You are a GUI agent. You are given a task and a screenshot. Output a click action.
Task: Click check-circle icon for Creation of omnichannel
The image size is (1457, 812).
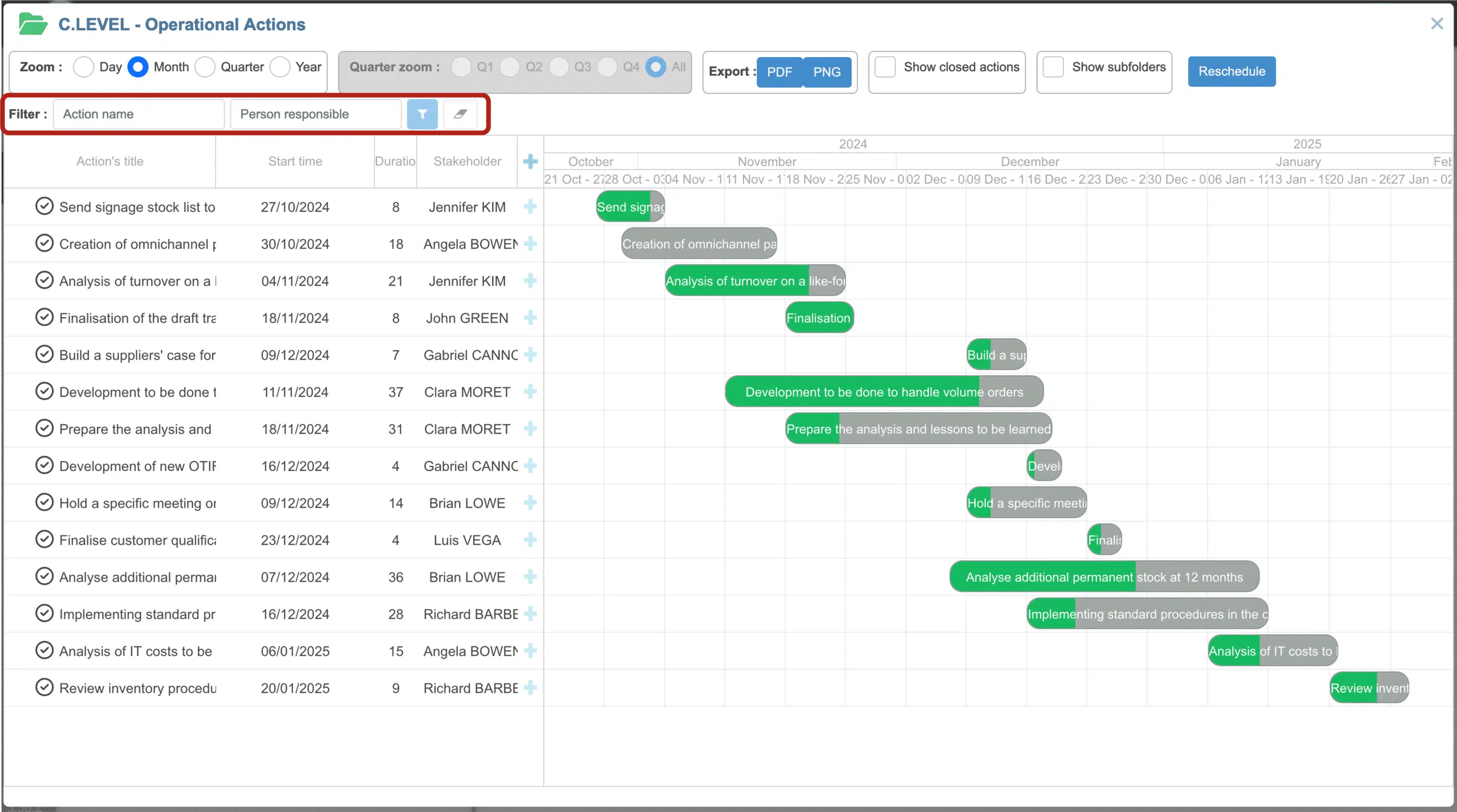point(44,243)
